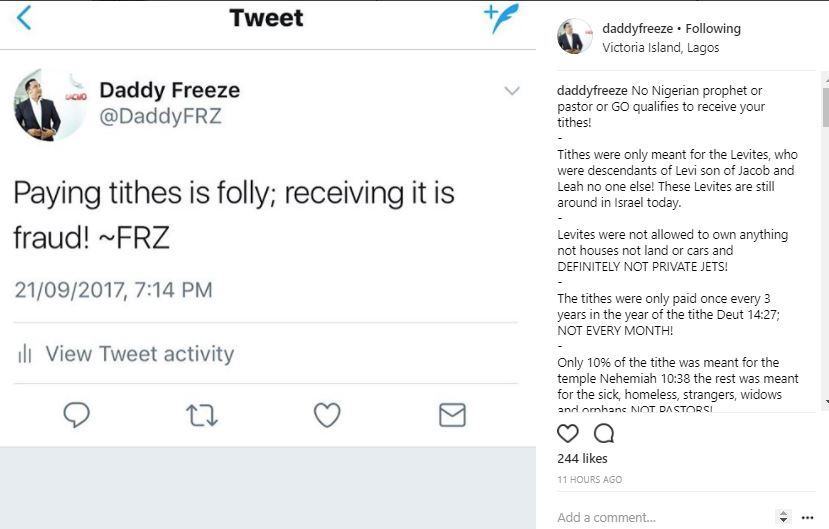Open the Instagram more options ellipsis
This screenshot has height=529, width=829.
point(808,518)
